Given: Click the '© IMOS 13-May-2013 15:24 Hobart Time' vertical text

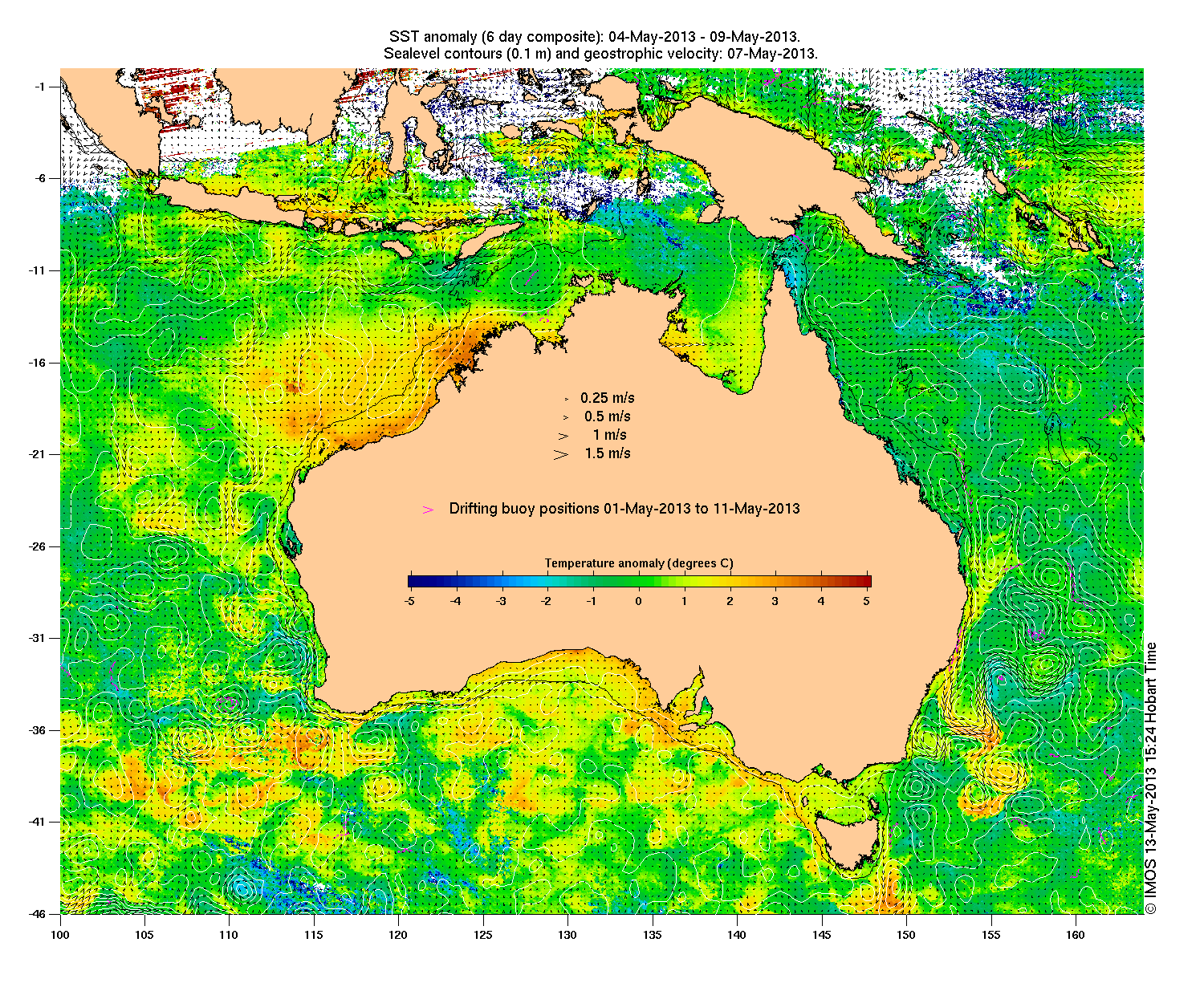Looking at the screenshot, I should pyautogui.click(x=1151, y=778).
